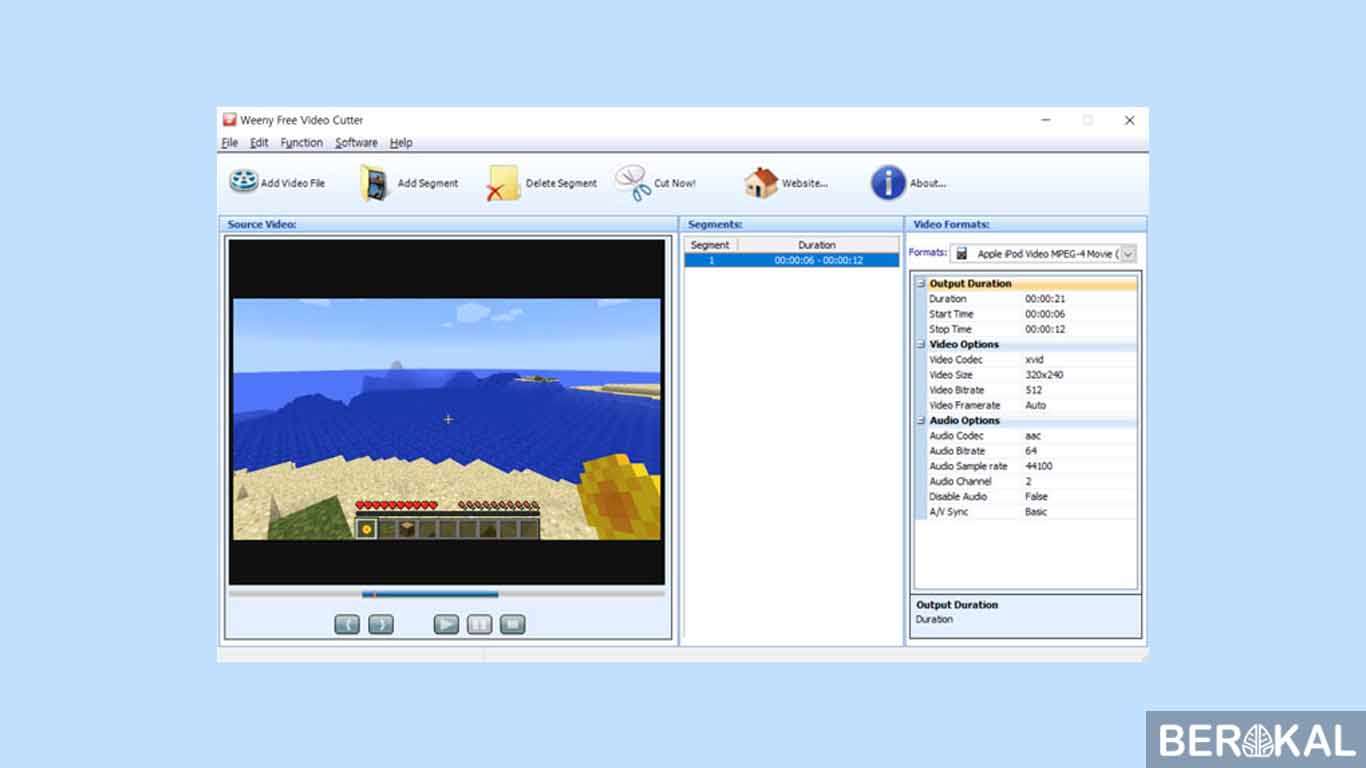Open the About info icon

pyautogui.click(x=888, y=183)
